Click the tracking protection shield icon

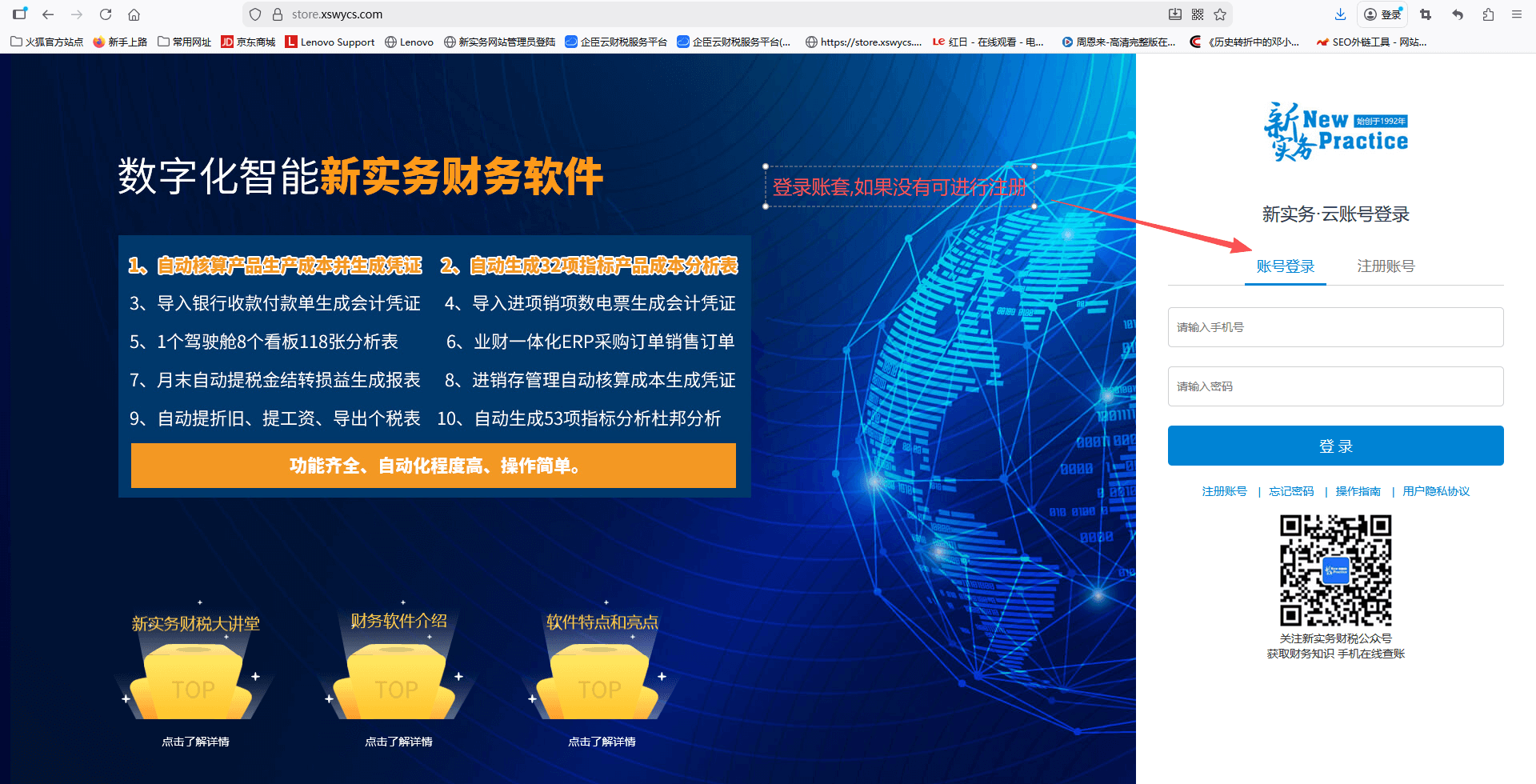pos(255,14)
